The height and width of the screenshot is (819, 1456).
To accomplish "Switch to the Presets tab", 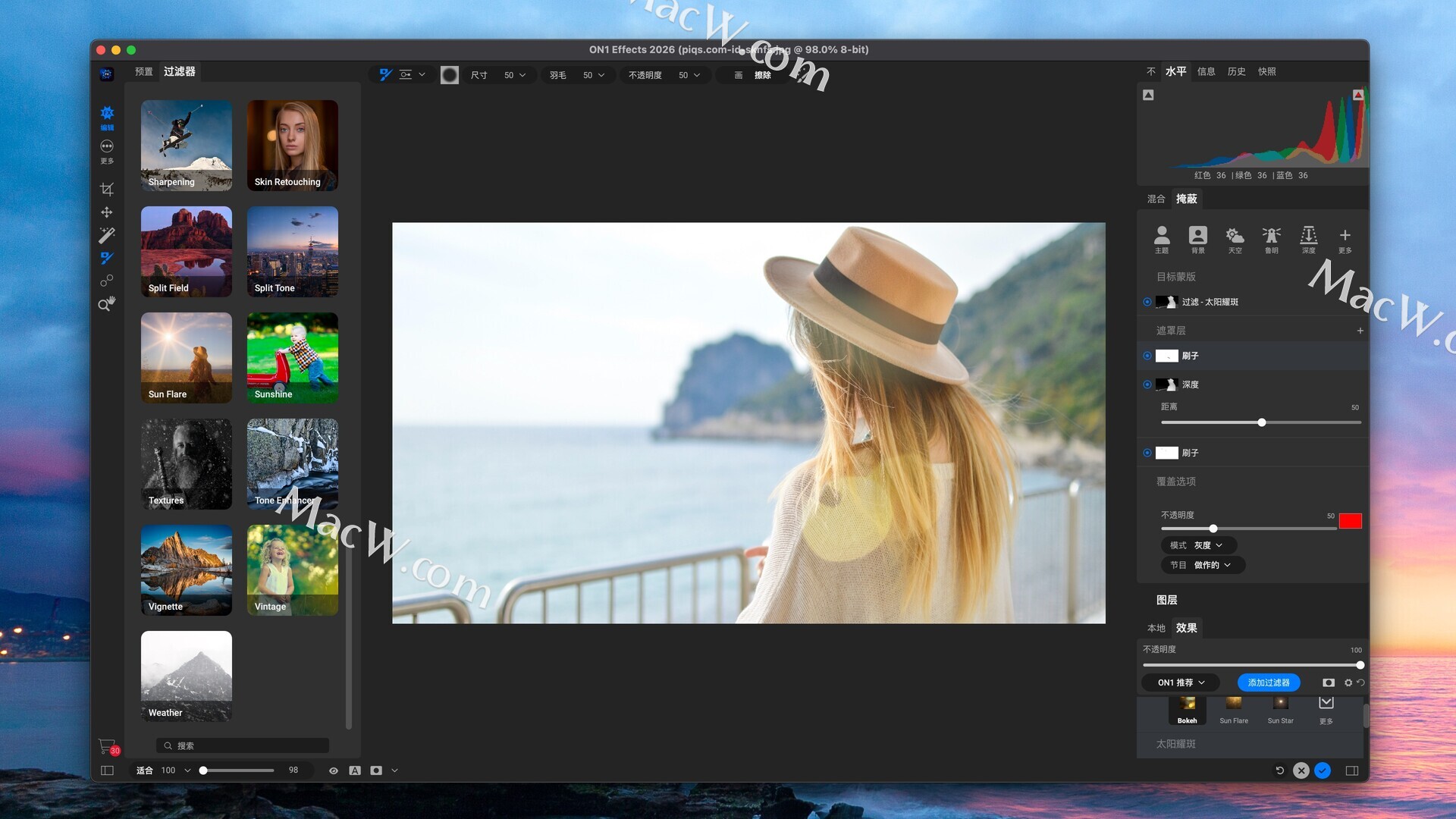I will point(143,71).
